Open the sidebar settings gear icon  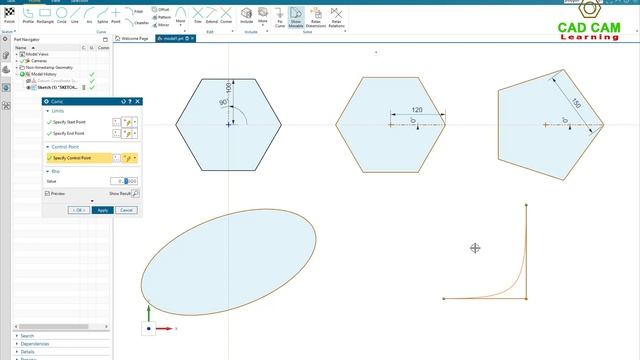point(5,39)
